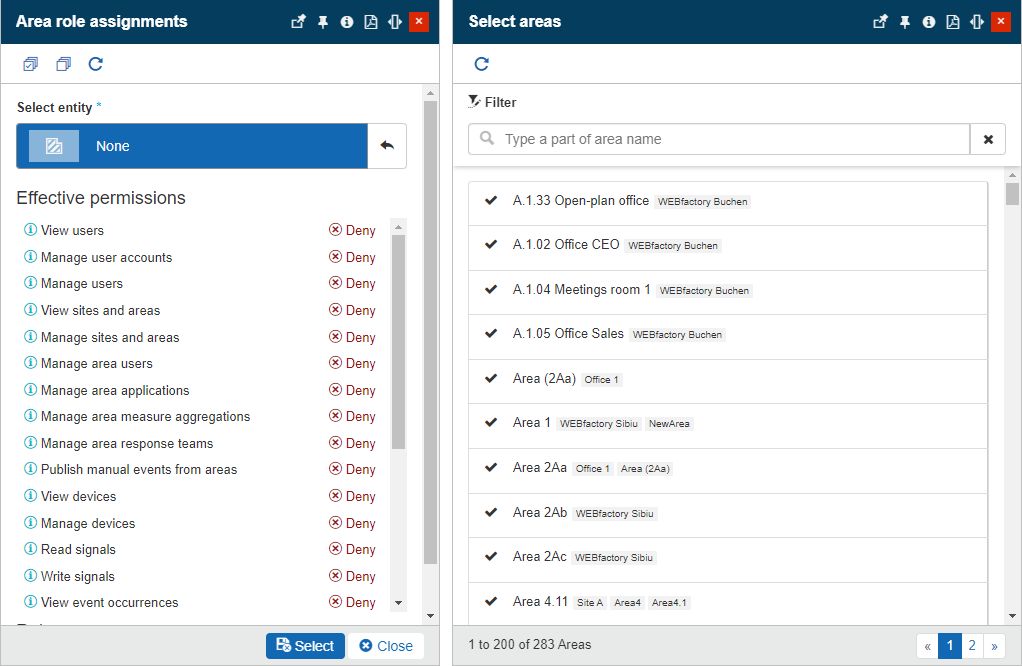This screenshot has height=666, width=1022.
Task: Click the PDF export icon in Select areas header
Action: 952,22
